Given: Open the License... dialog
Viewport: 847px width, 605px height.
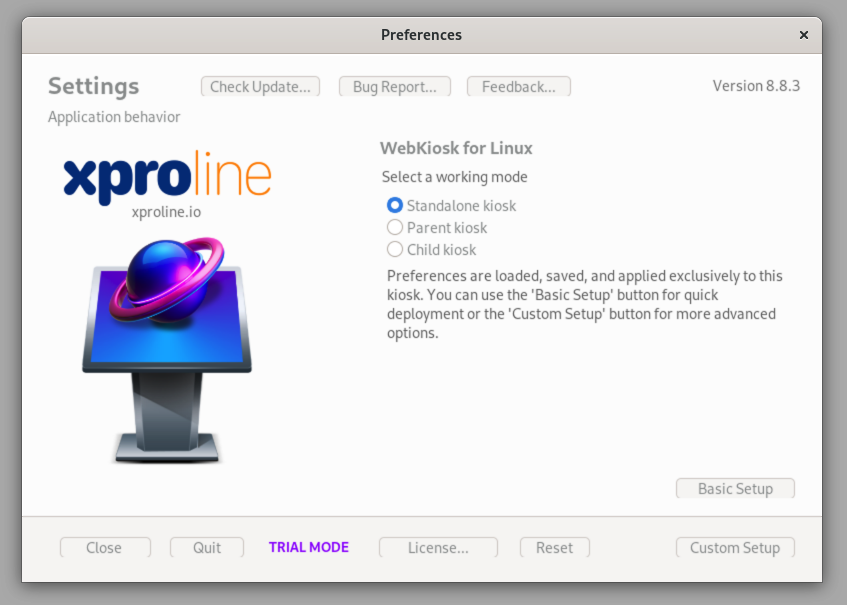Looking at the screenshot, I should click(438, 547).
